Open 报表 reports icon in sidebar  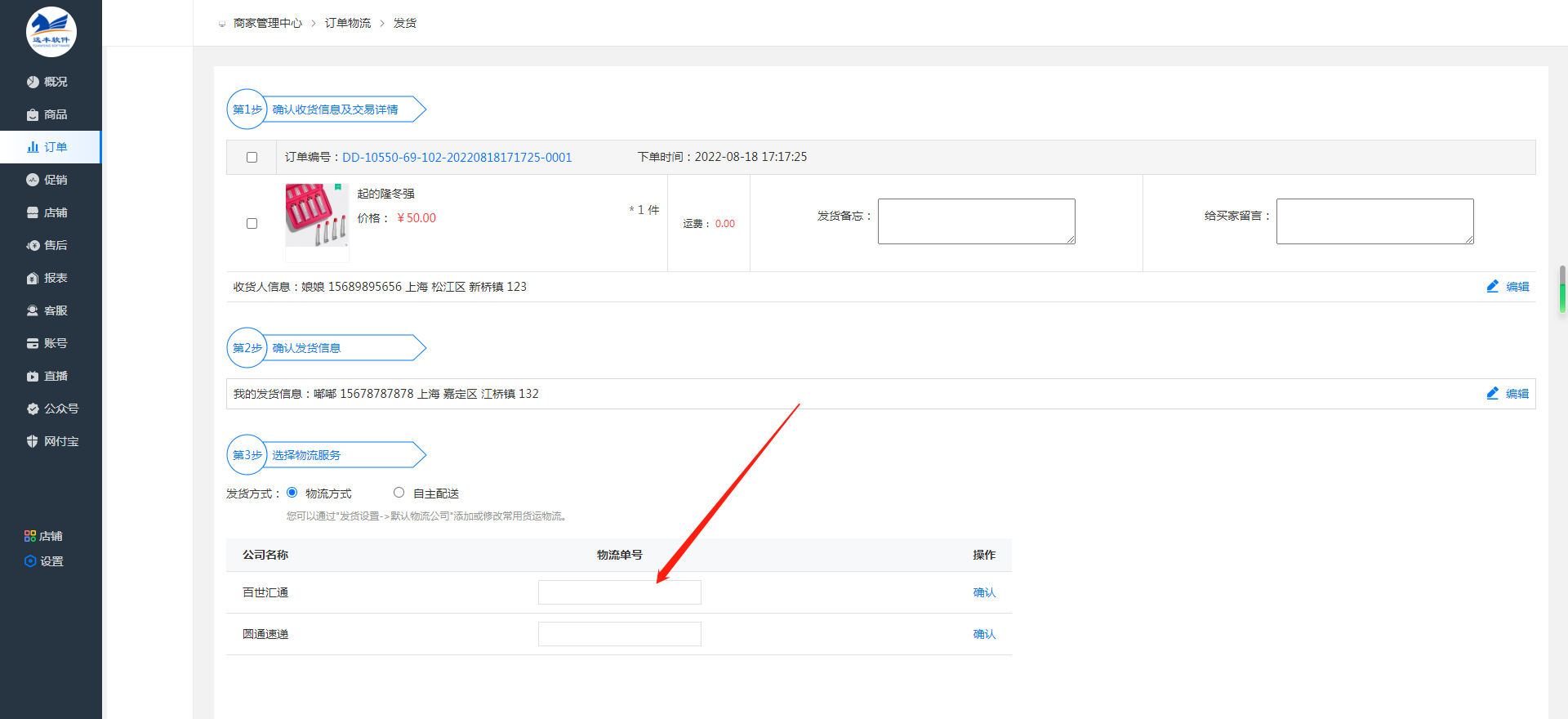33,278
